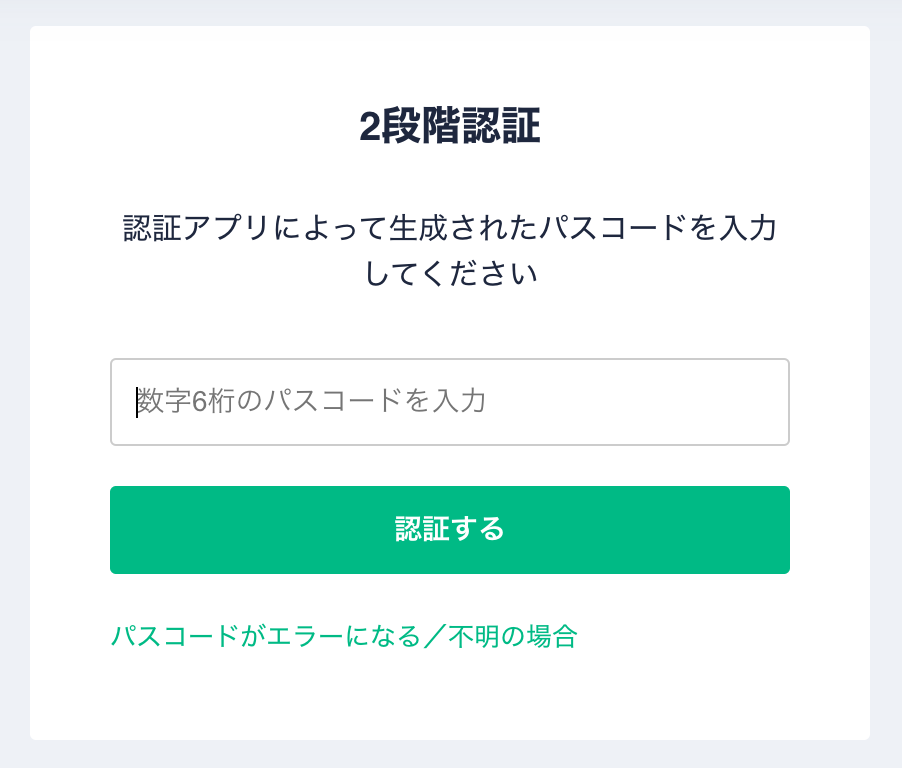The width and height of the screenshot is (902, 768).
Task: Click the blank white card area below the link
Action: pos(450,695)
